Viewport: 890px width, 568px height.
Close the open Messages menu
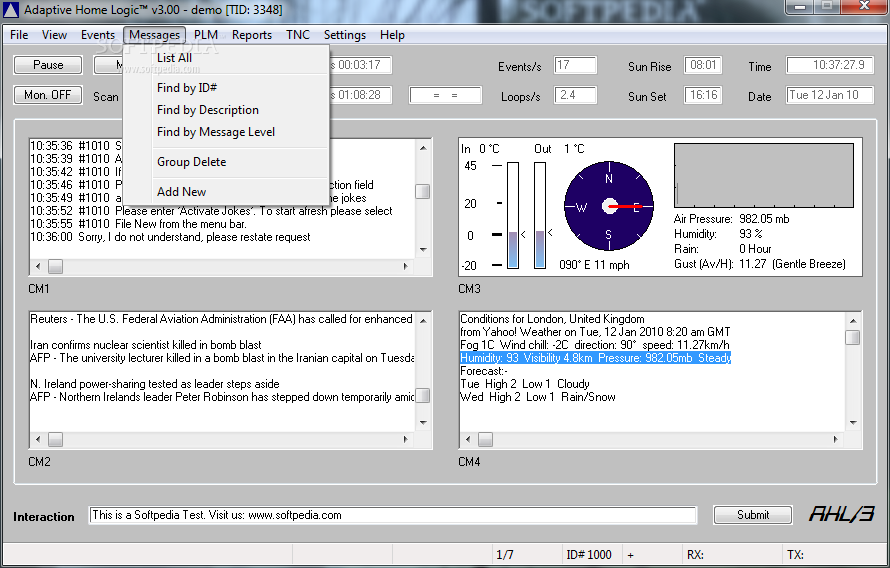[x=154, y=35]
